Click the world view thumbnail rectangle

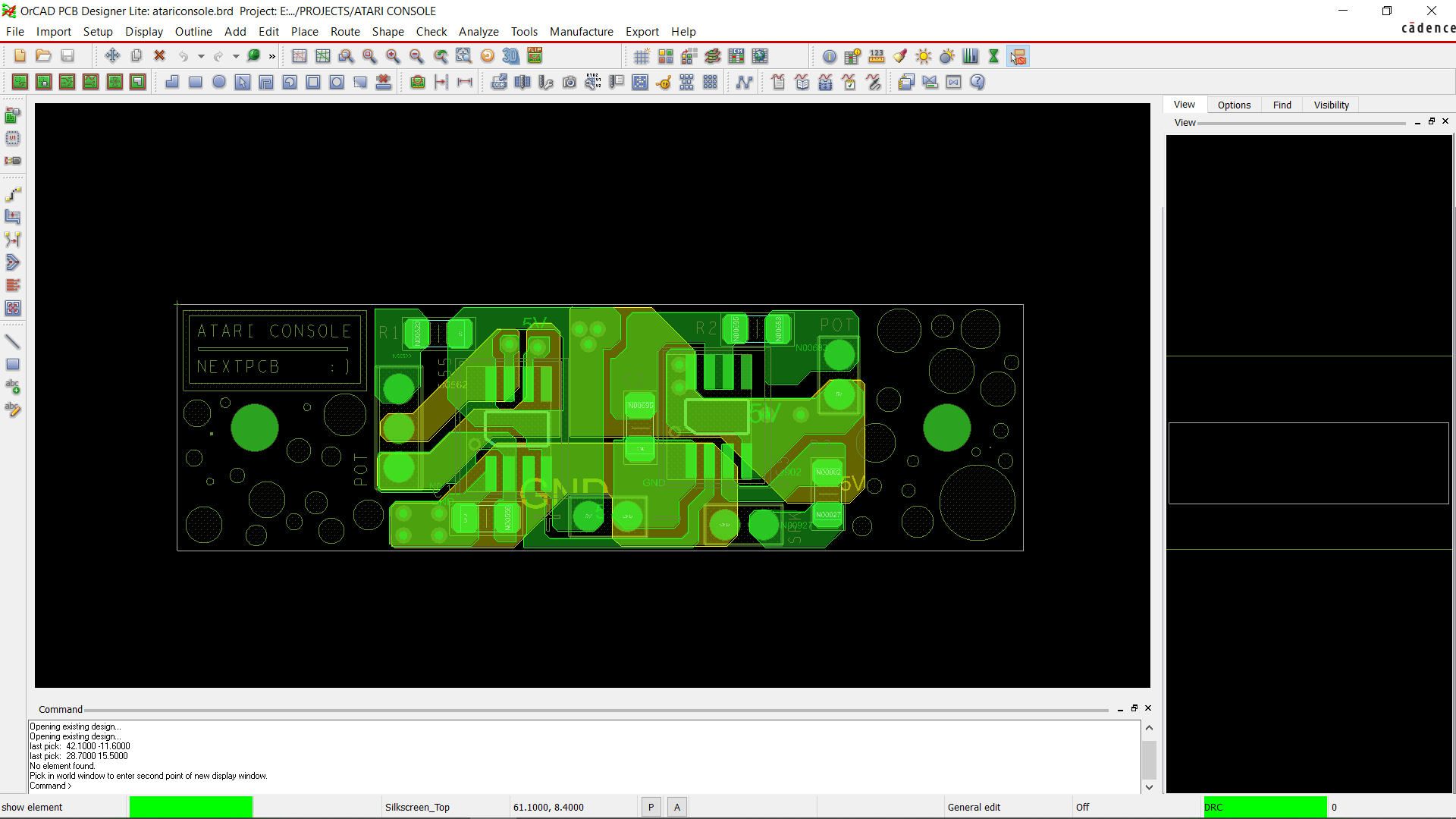pos(1308,463)
